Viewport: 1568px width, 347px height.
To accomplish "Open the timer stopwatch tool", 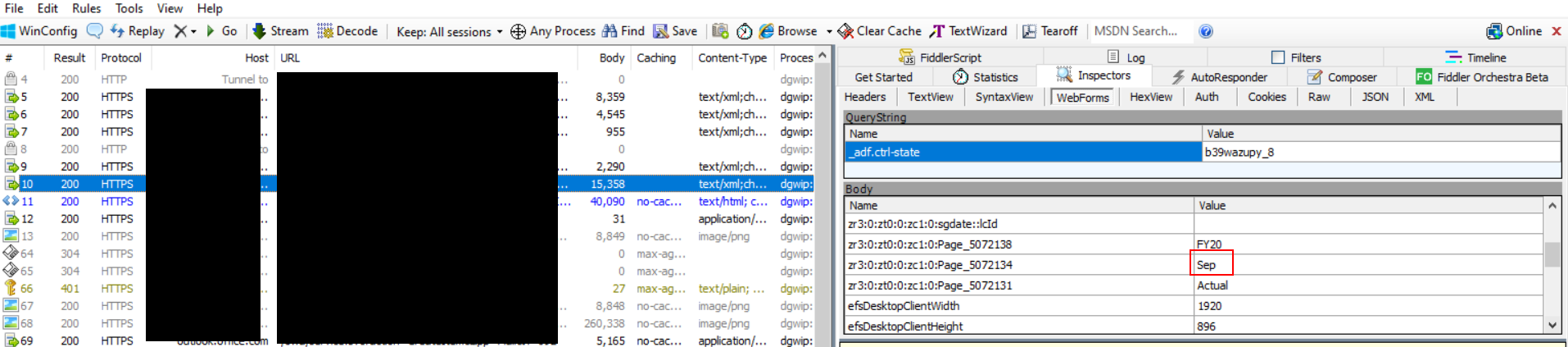I will tap(744, 31).
